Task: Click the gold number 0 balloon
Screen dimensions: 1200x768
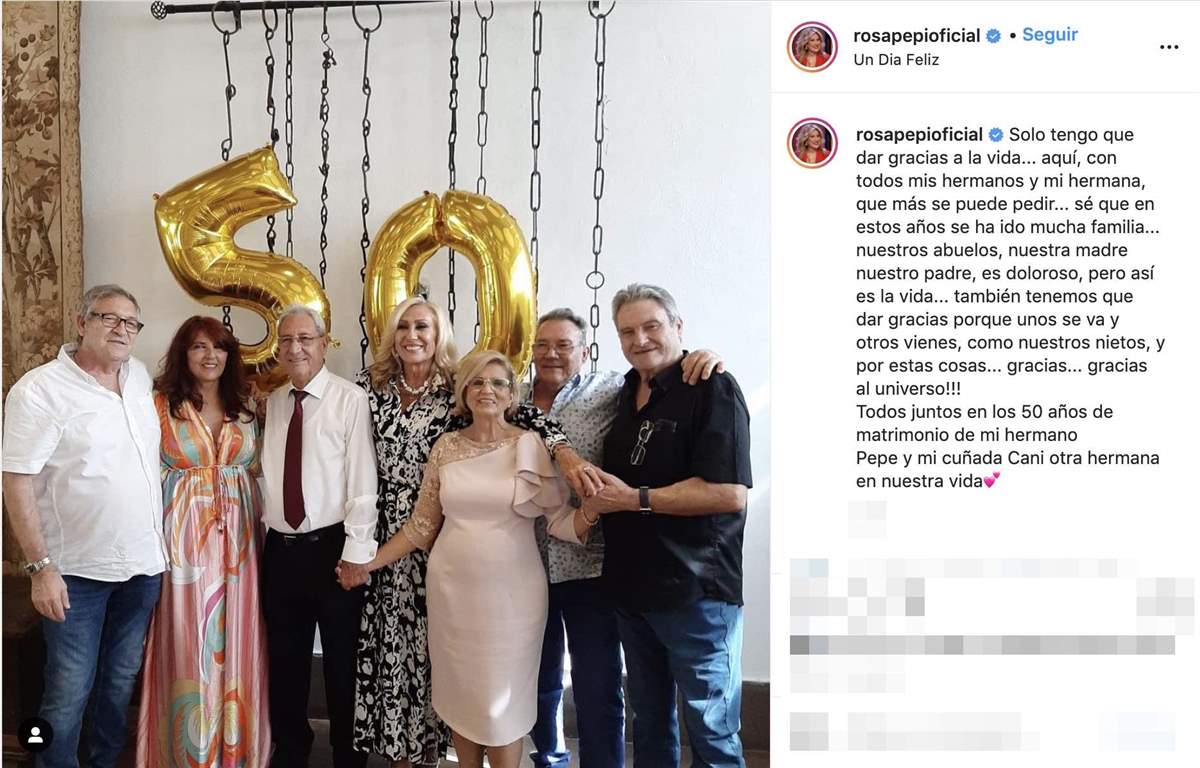Action: [x=450, y=275]
